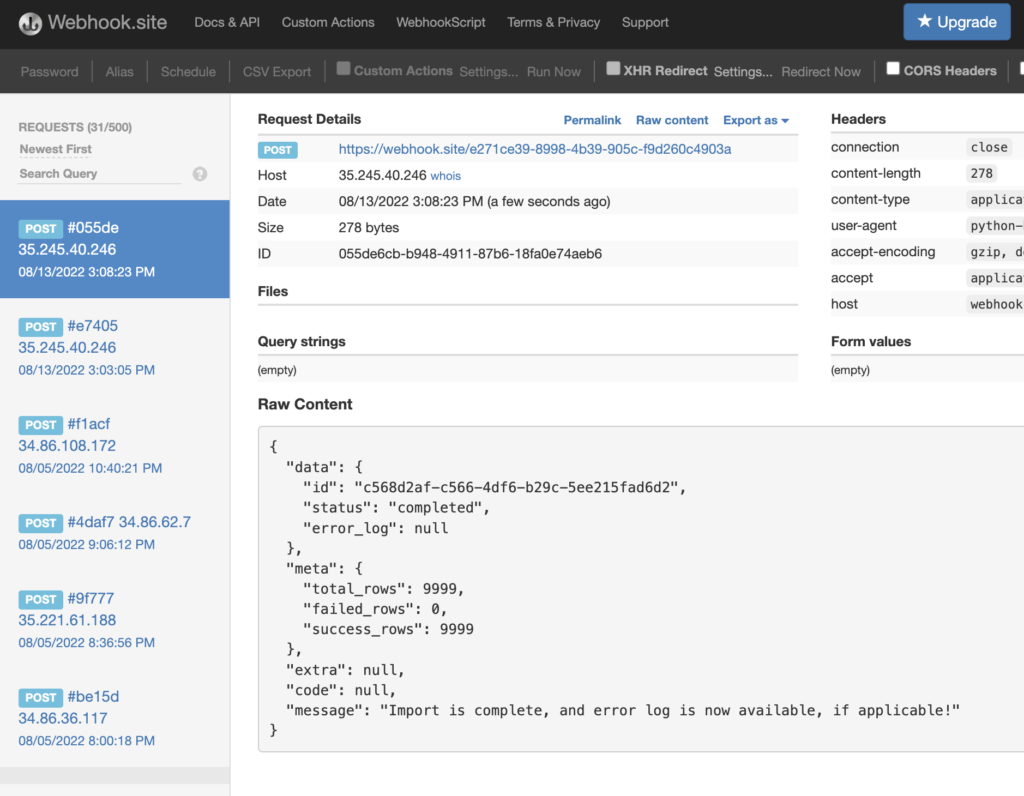Open Custom Actions Settings...
The height and width of the screenshot is (796, 1024).
[x=488, y=72]
